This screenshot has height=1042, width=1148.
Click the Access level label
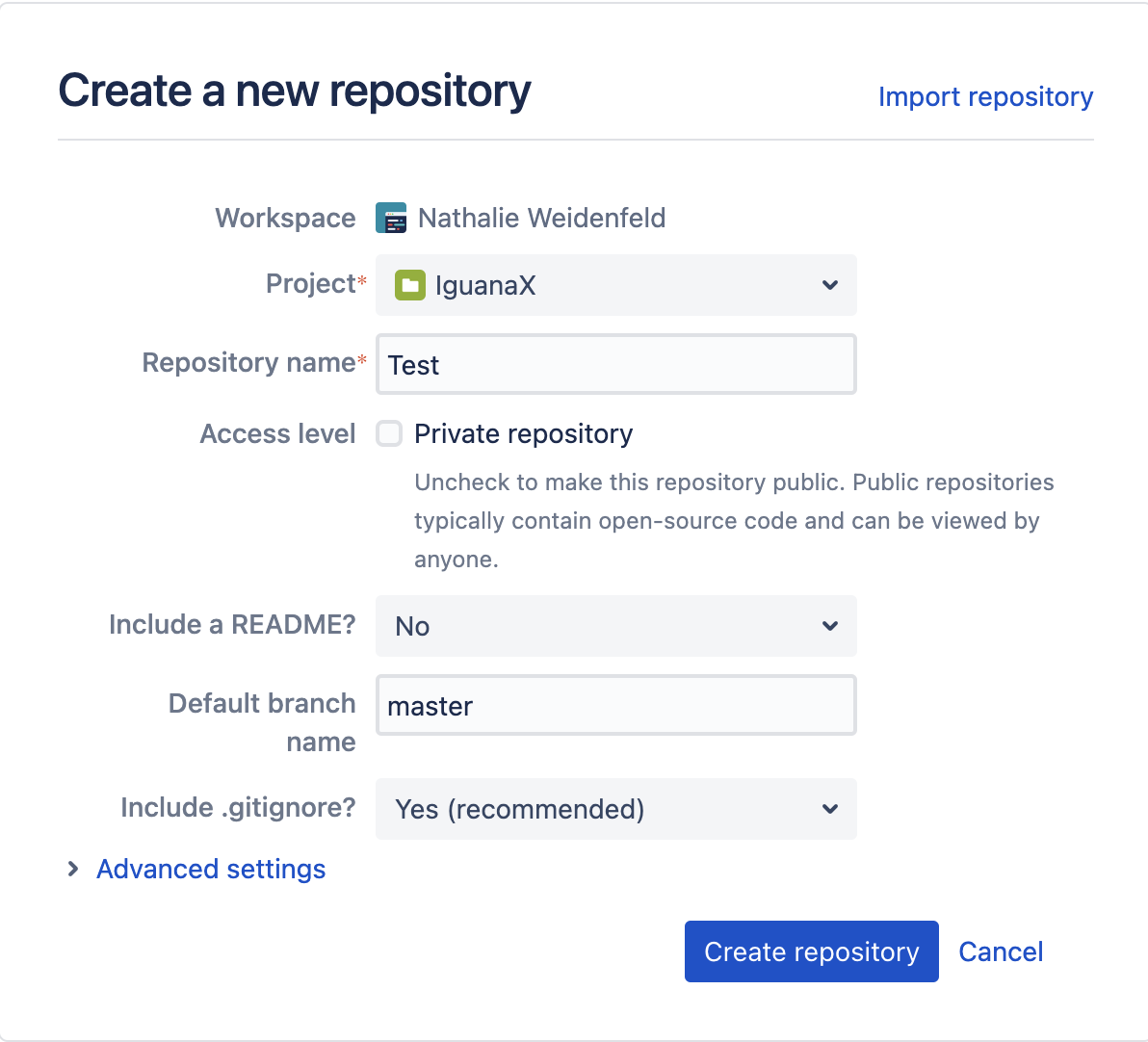(277, 434)
